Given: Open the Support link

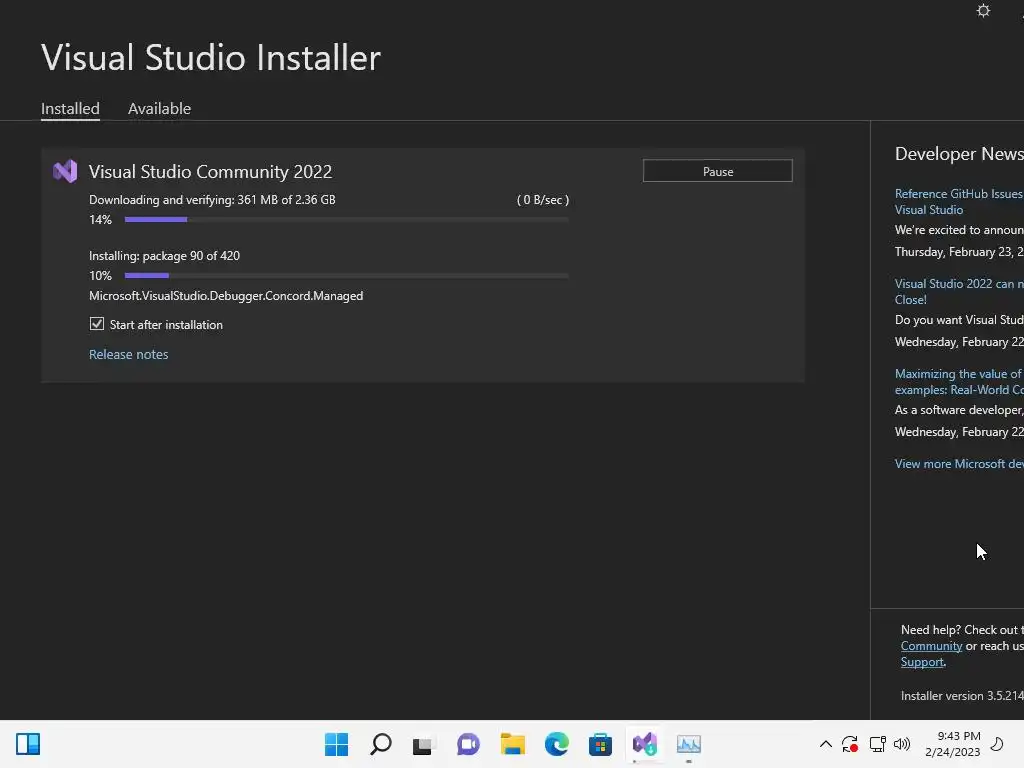Looking at the screenshot, I should [922, 662].
